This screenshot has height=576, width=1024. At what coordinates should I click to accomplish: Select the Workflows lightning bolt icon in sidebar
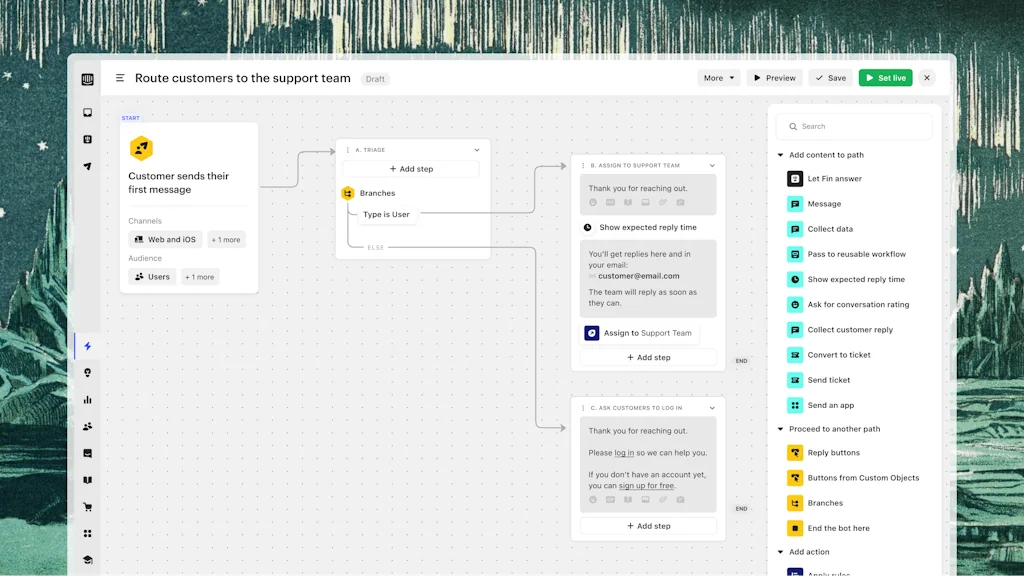tap(88, 346)
